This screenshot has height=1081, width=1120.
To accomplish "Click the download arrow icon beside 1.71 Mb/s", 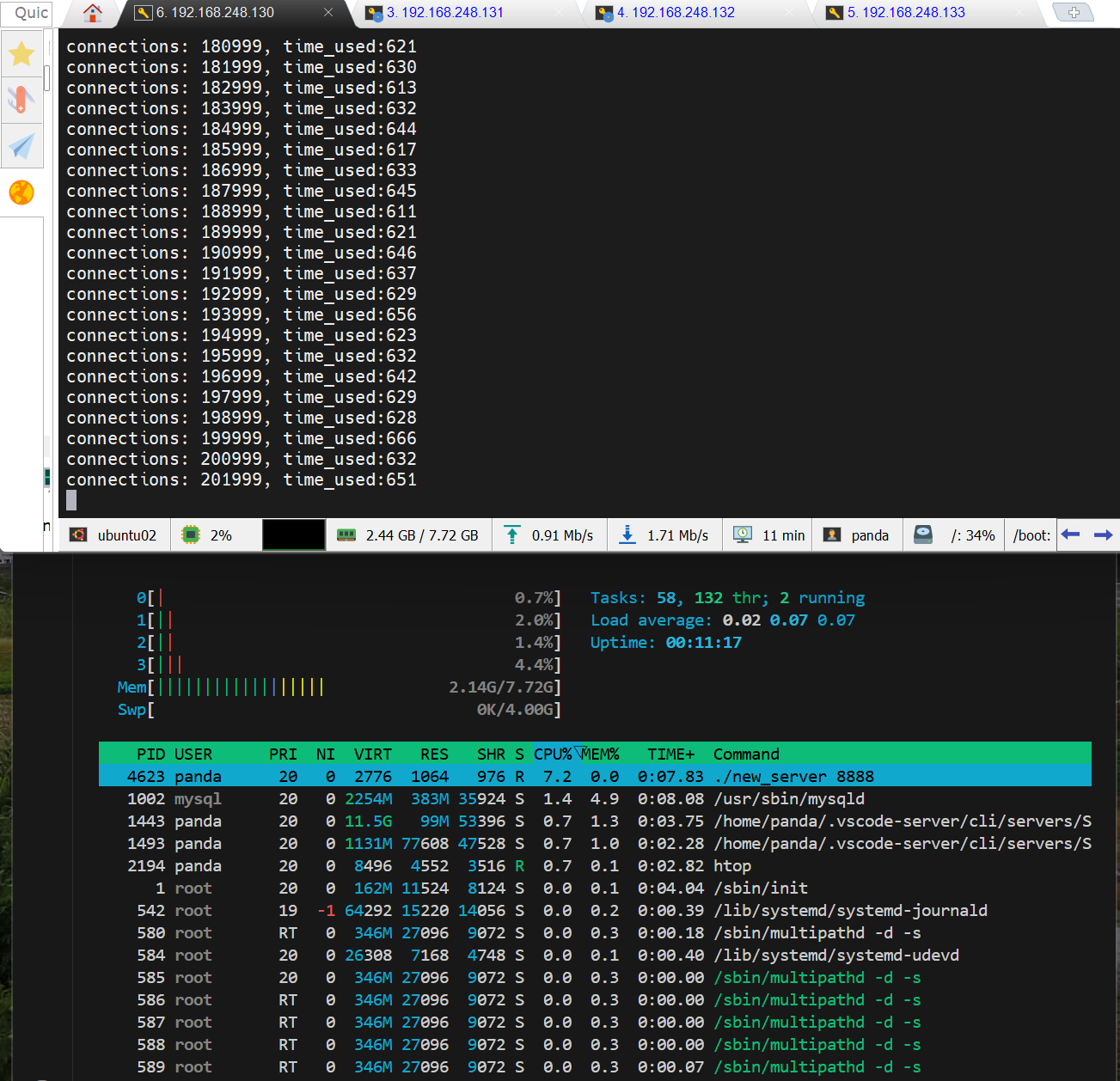I will click(627, 534).
